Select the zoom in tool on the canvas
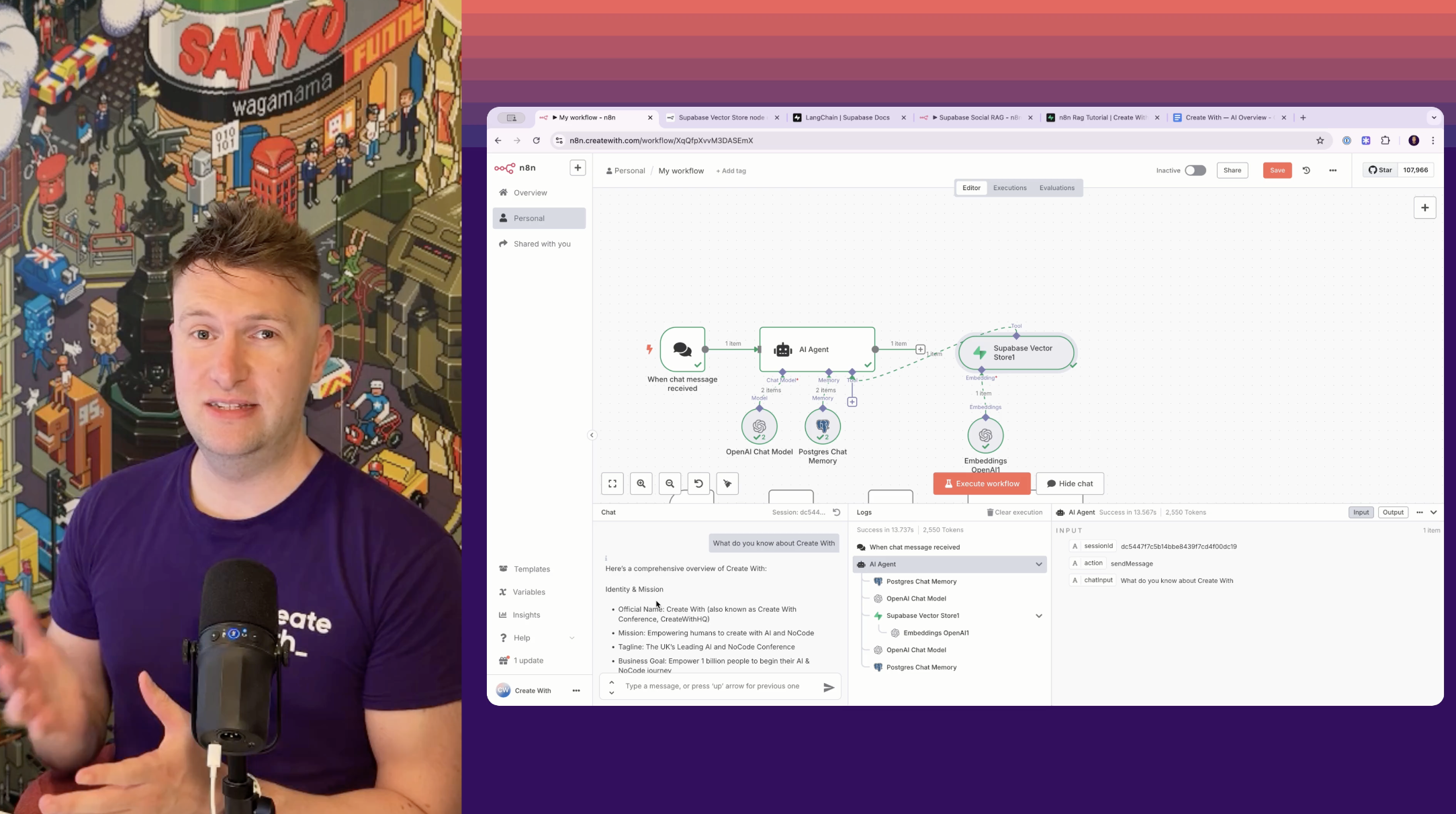 click(641, 484)
